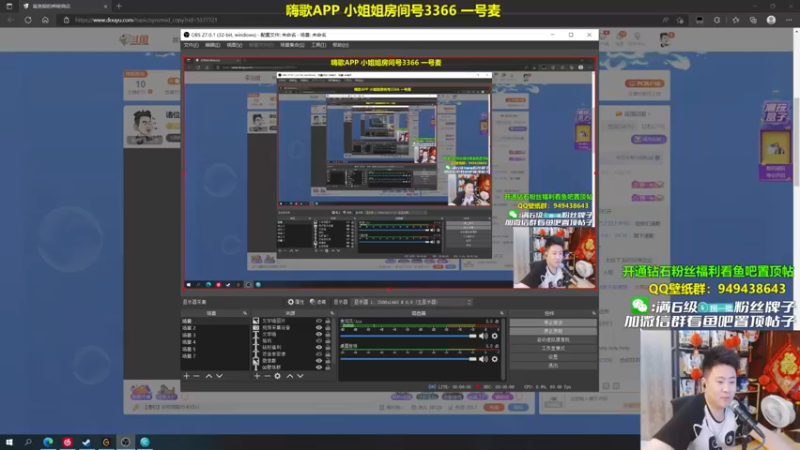800x450 pixels.
Task: Add a new source with plus button
Action: pyautogui.click(x=257, y=376)
